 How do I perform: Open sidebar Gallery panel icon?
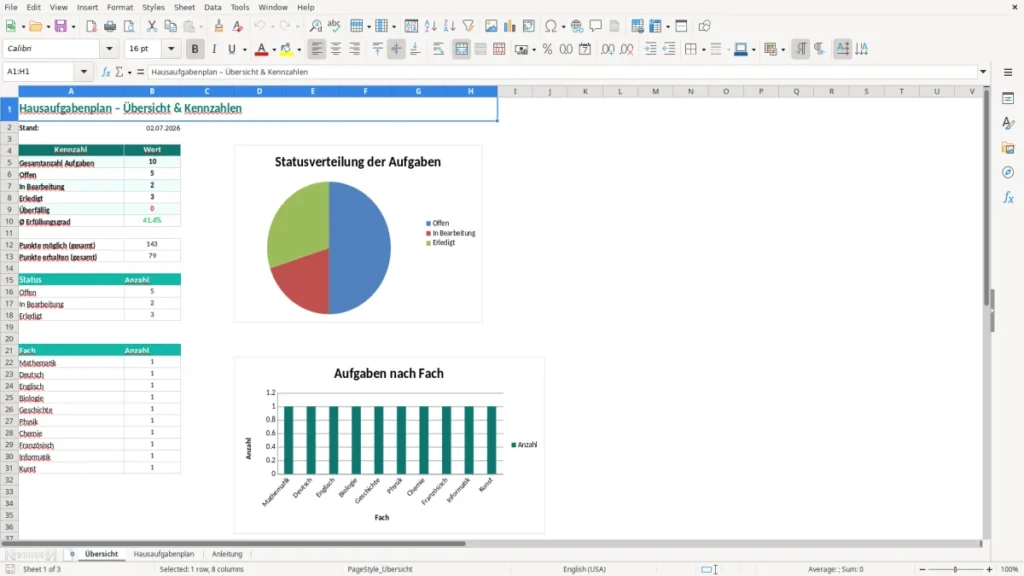[x=1008, y=148]
